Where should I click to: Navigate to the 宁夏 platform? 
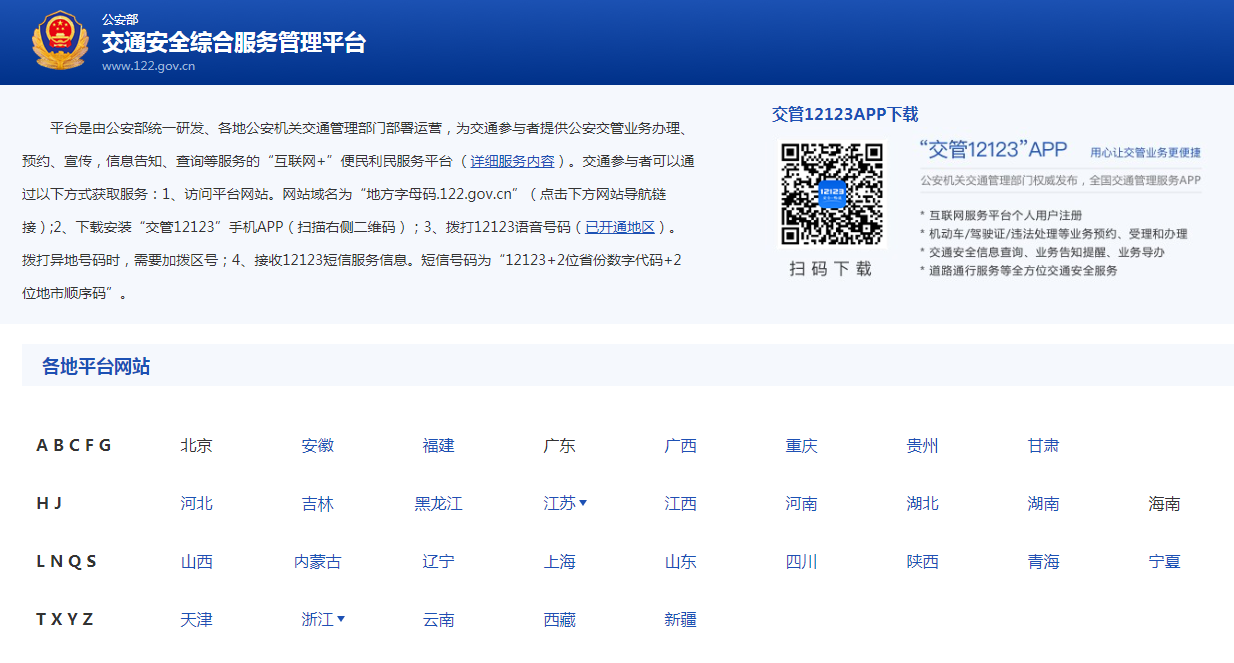1164,562
